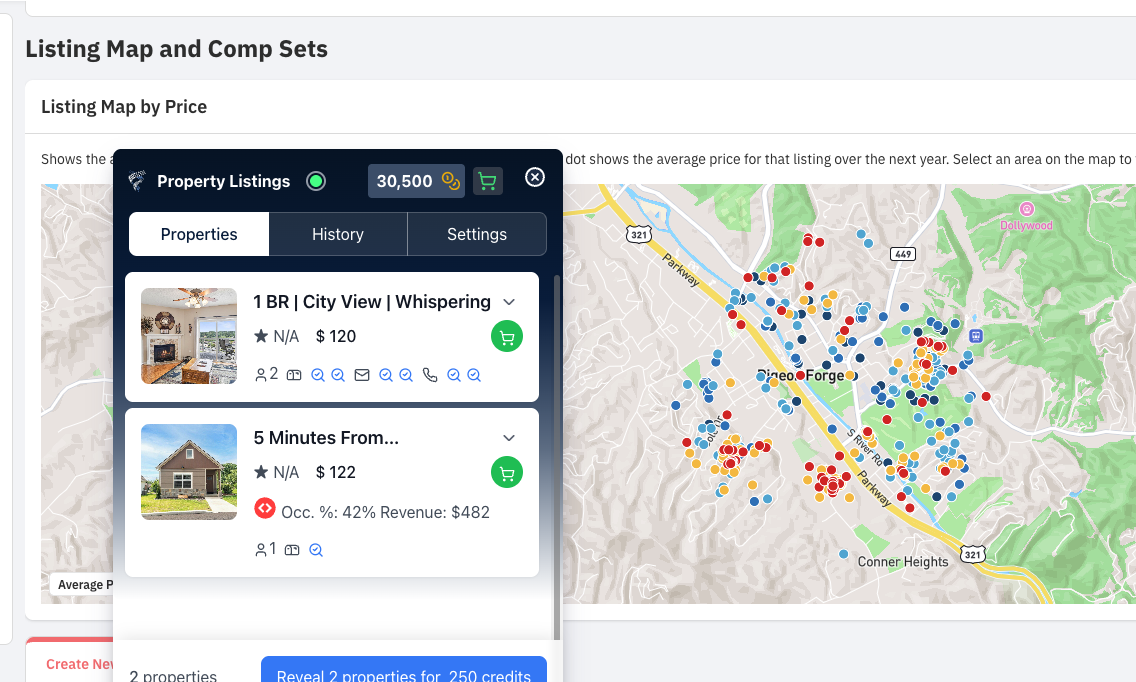Expand the 5 Minutes From listing details
The height and width of the screenshot is (682, 1136).
click(x=509, y=437)
